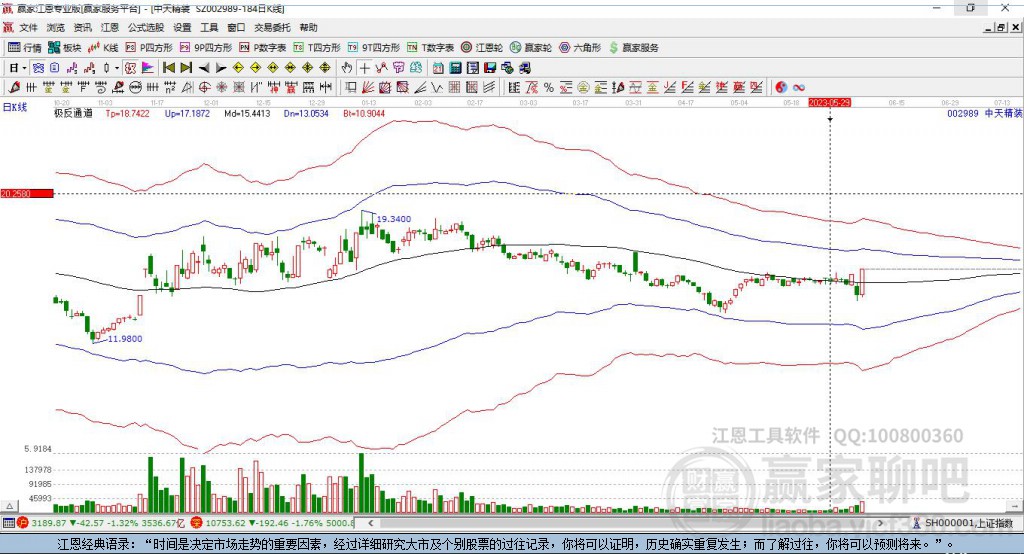Step chart left with black left arrow
The height and width of the screenshot is (554, 1024).
click(204, 68)
